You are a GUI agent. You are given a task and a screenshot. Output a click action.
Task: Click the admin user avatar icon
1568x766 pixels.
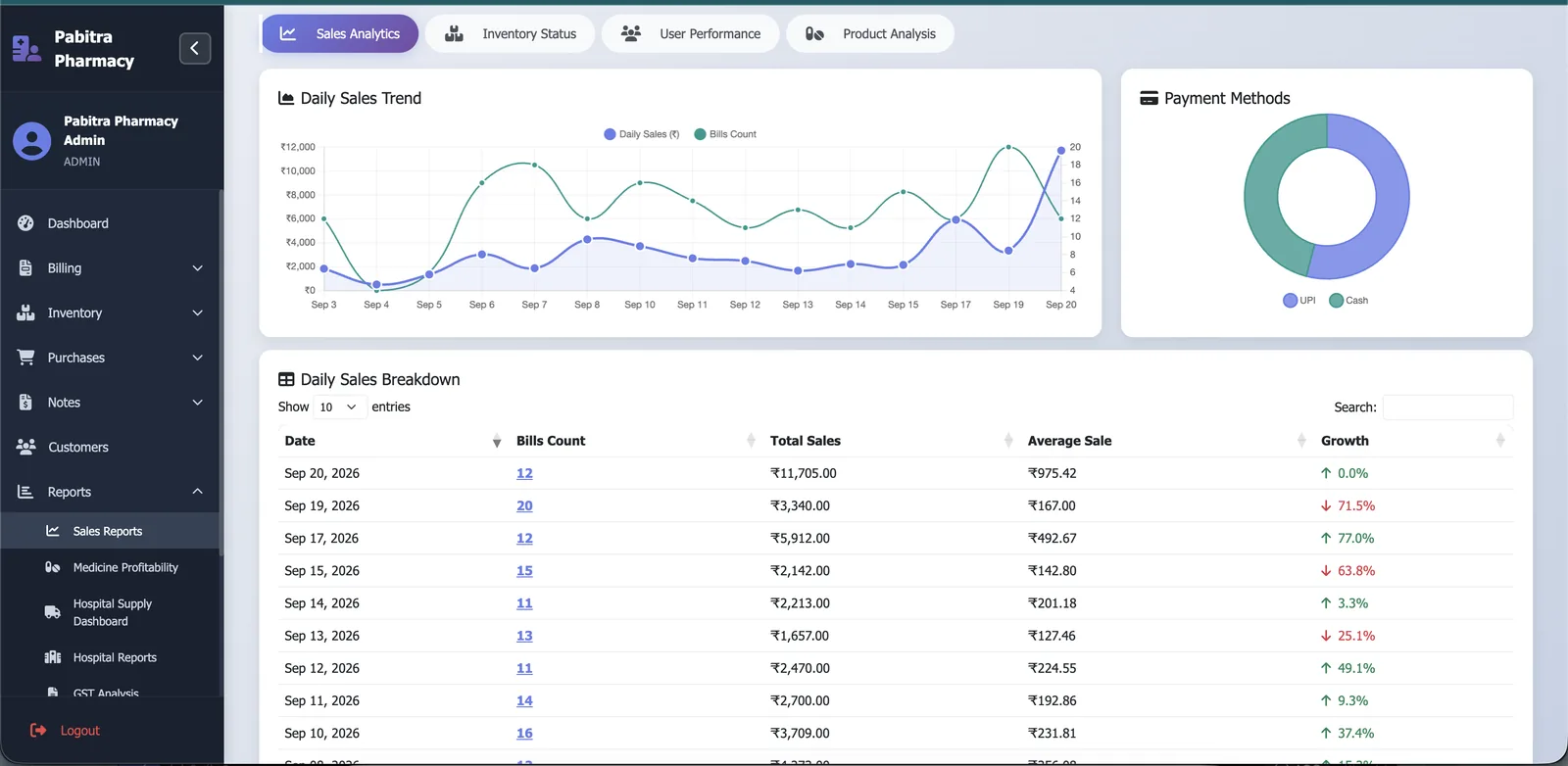coord(31,141)
